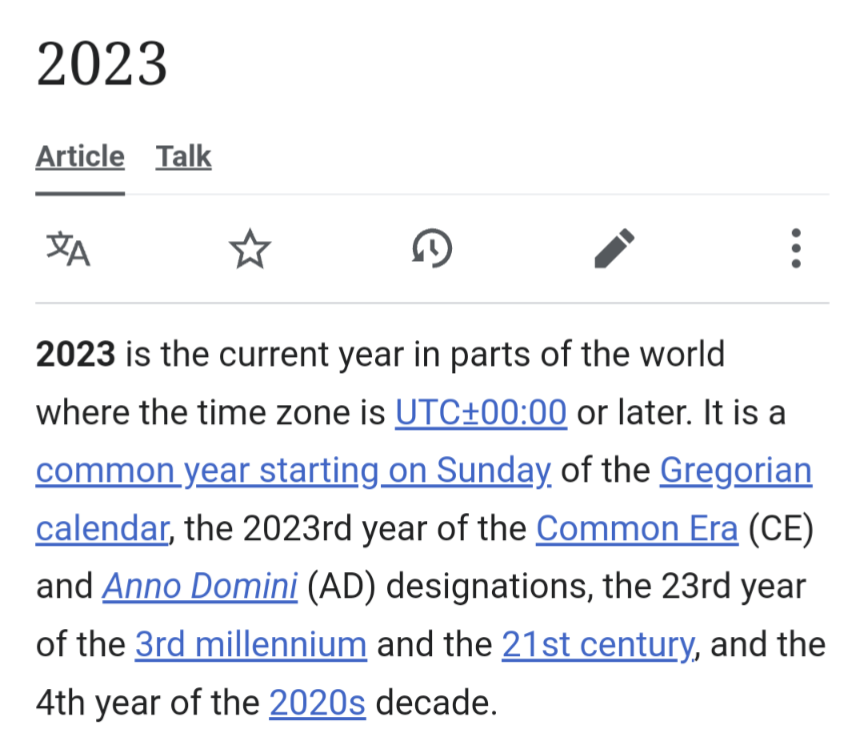Open the three-dot more options menu
864x737 pixels.
click(796, 249)
